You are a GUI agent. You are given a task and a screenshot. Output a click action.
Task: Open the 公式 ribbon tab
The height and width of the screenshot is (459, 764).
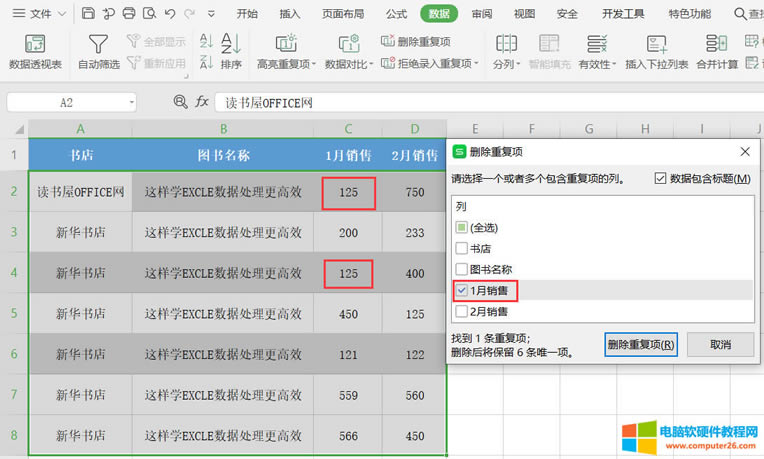[x=396, y=14]
